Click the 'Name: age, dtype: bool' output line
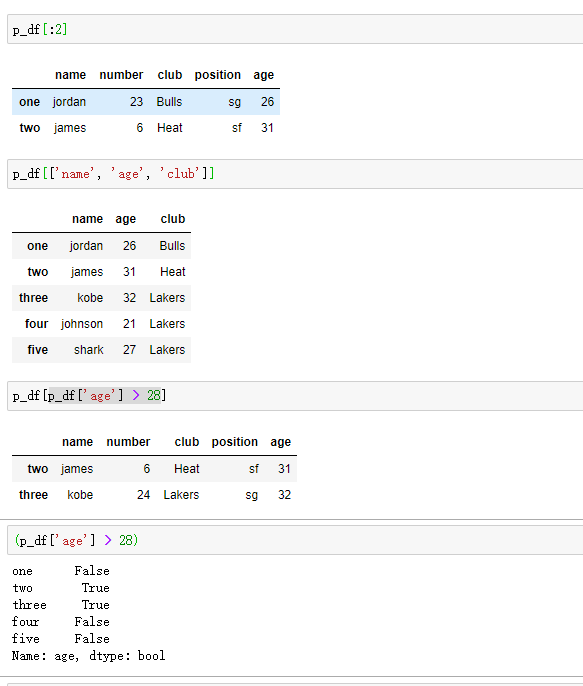 88,656
